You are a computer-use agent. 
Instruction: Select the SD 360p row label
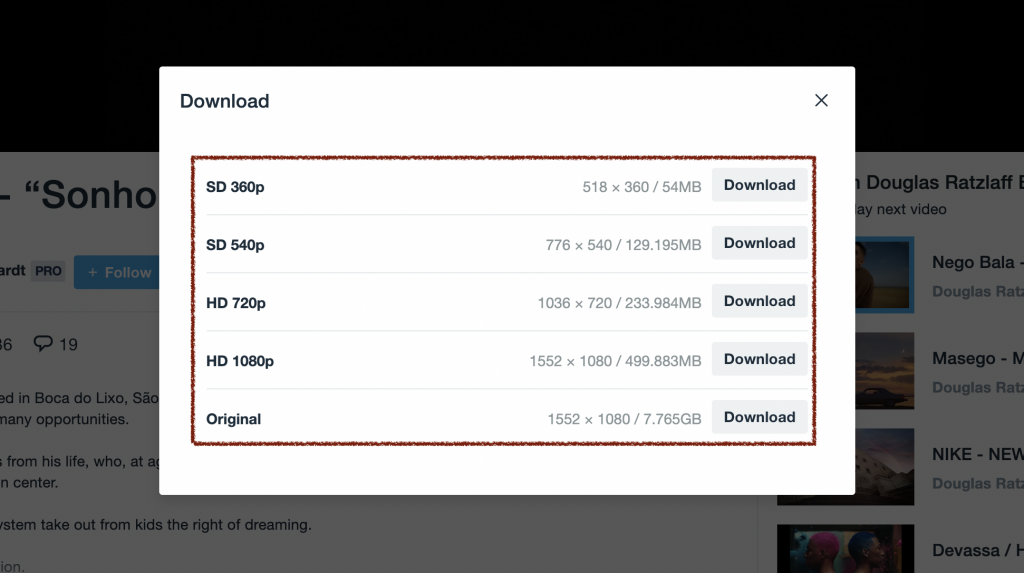tap(235, 187)
